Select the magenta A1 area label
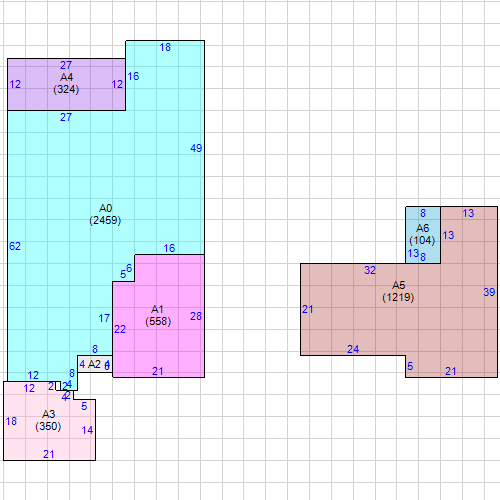The width and height of the screenshot is (500, 500). pyautogui.click(x=157, y=309)
